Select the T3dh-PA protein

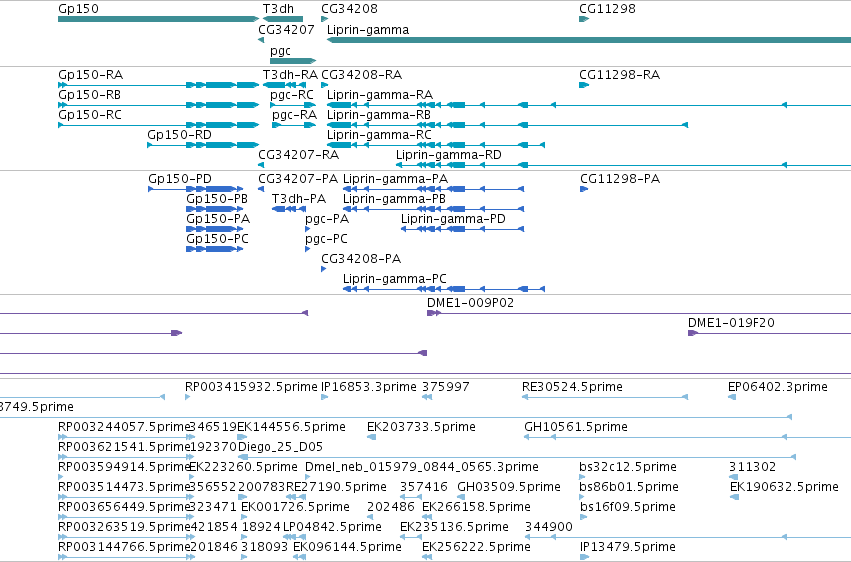pos(289,209)
